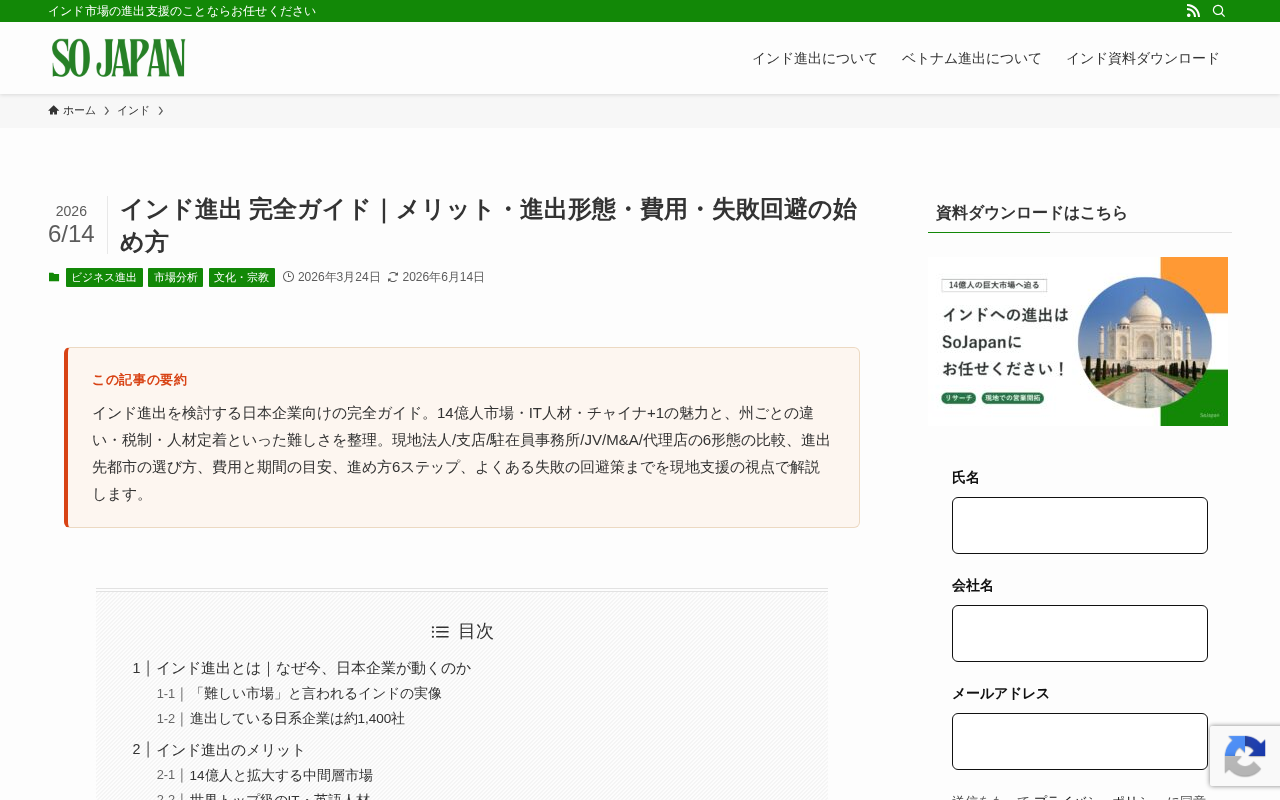Click the この記事の要約 heading
The width and height of the screenshot is (1280, 800).
tap(140, 380)
